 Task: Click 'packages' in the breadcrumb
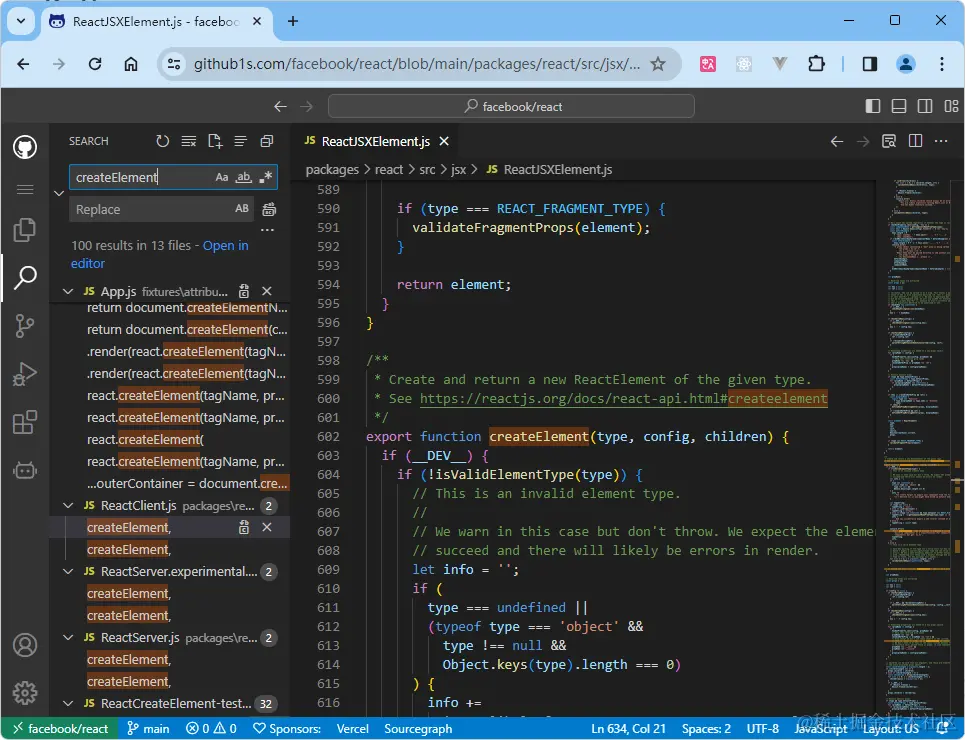(332, 169)
